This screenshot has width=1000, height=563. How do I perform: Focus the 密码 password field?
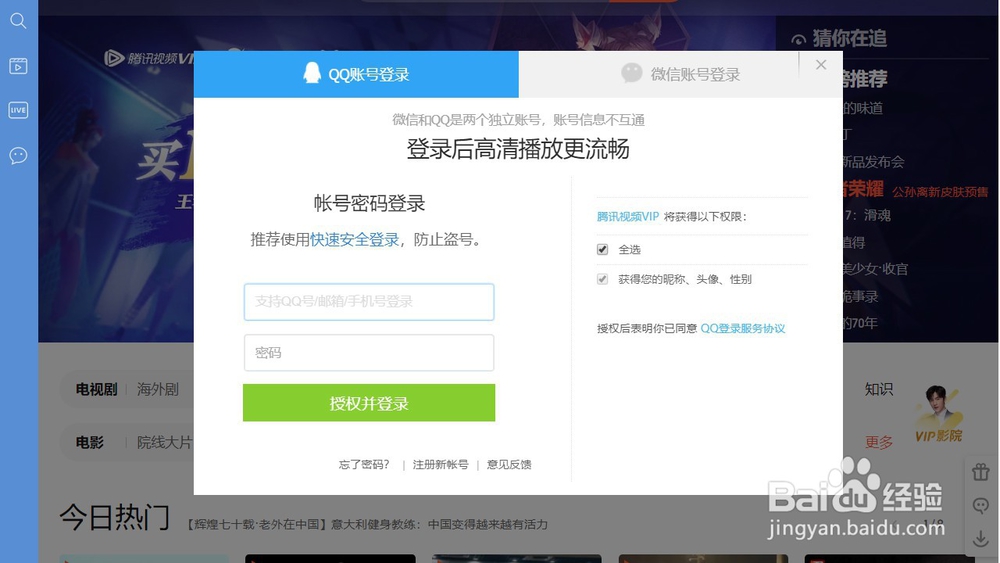tap(369, 353)
